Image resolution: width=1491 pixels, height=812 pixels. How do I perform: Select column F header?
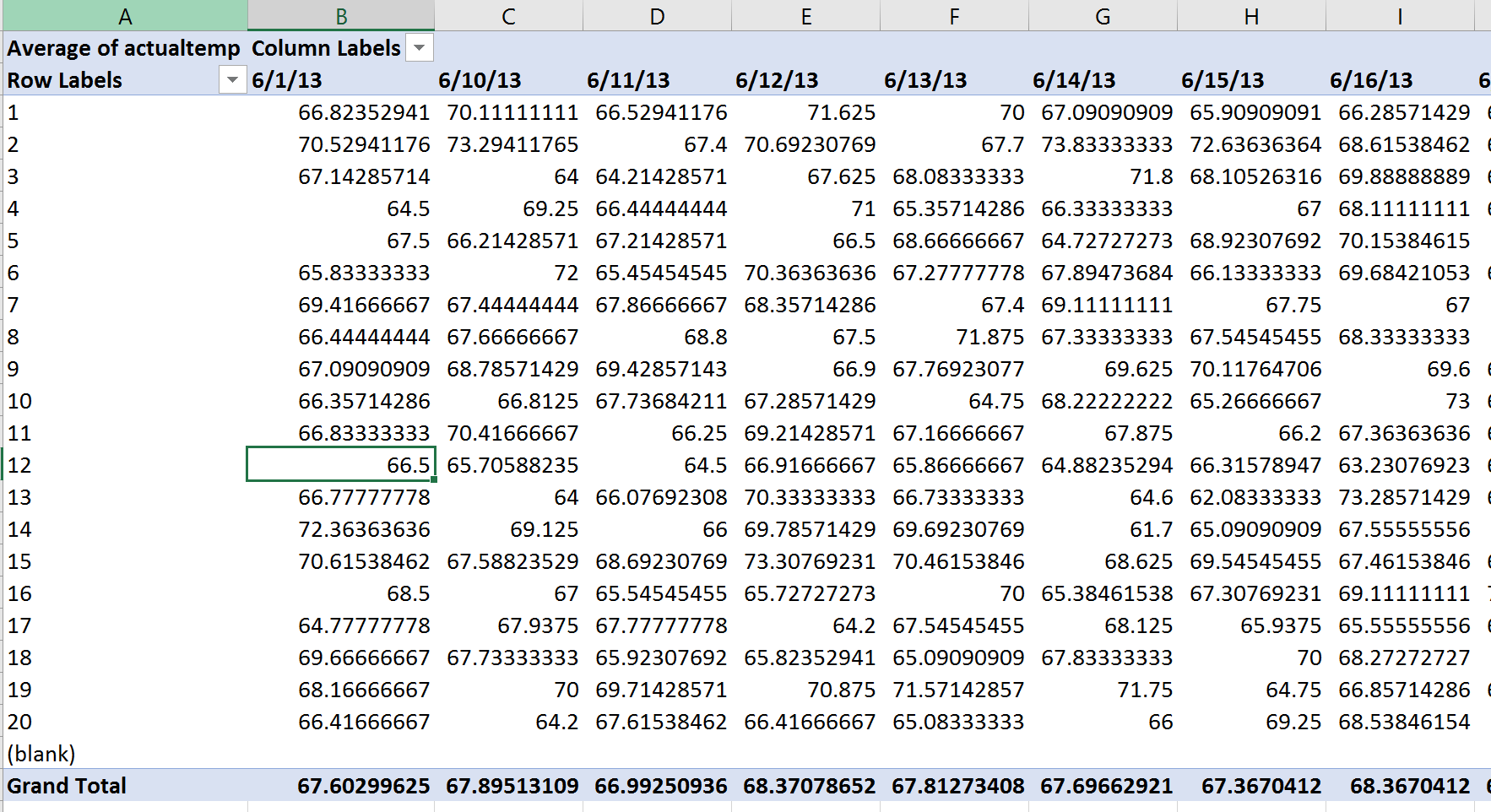point(954,16)
